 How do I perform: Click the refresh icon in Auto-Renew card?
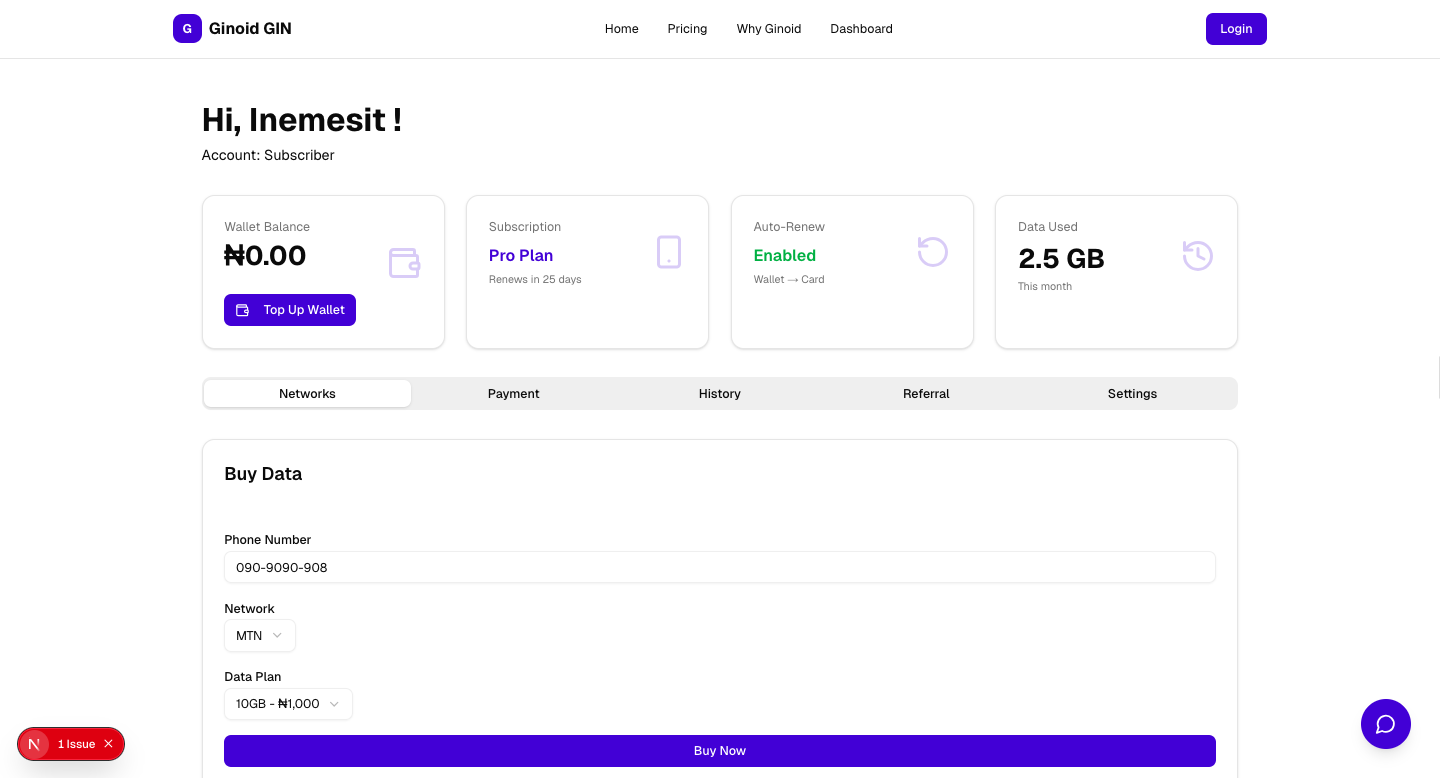tap(932, 252)
